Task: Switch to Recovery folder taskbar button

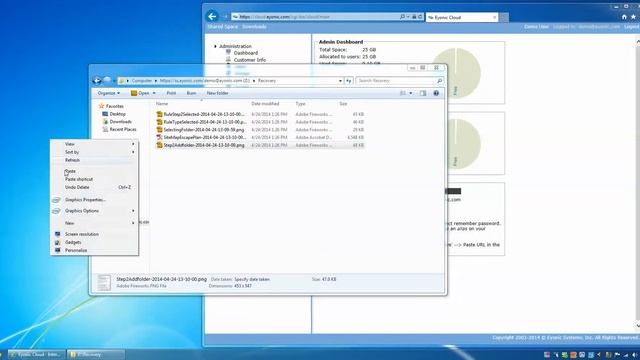Action: (x=96, y=354)
